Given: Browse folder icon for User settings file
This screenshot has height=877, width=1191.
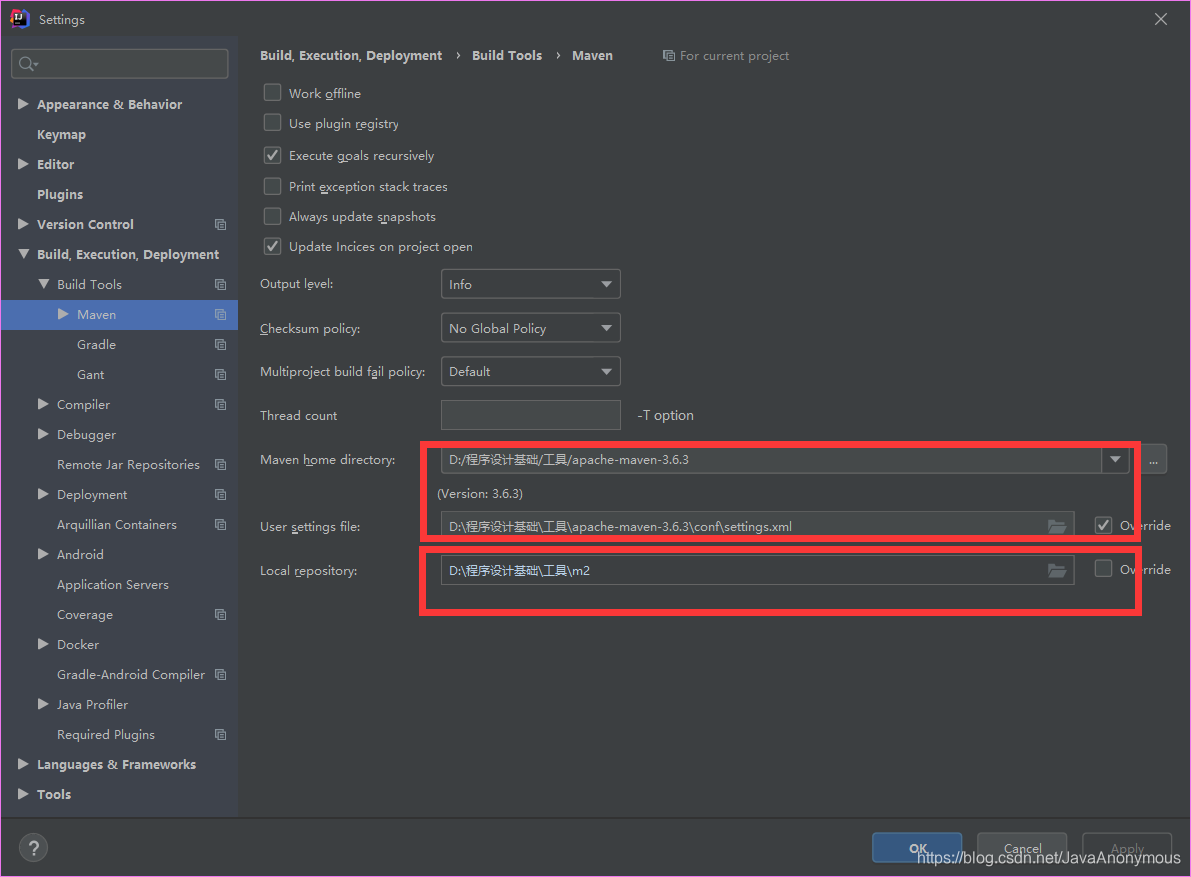Looking at the screenshot, I should 1057,526.
